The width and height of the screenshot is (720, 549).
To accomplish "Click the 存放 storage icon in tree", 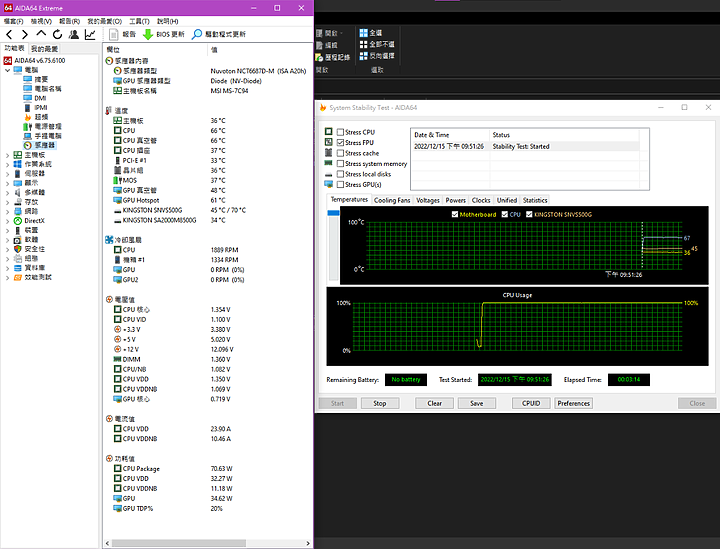I will 17,202.
